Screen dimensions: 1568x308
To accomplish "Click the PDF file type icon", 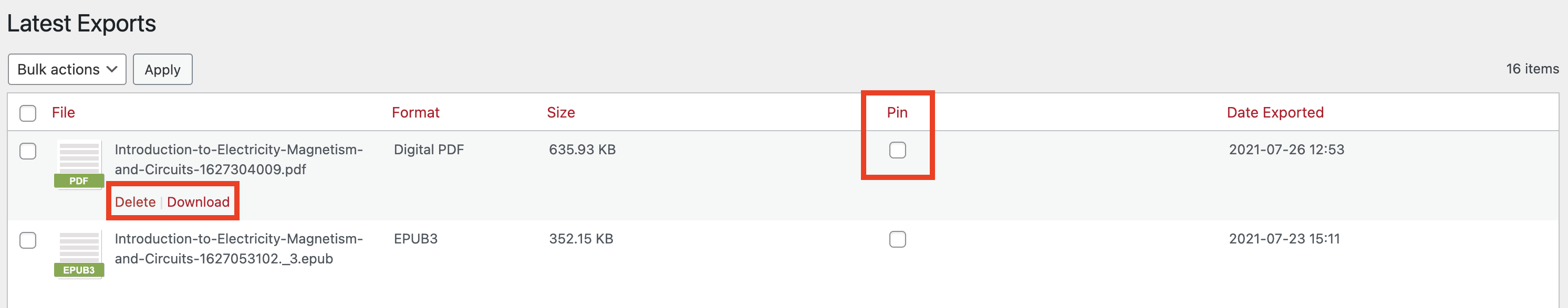I will point(79,165).
